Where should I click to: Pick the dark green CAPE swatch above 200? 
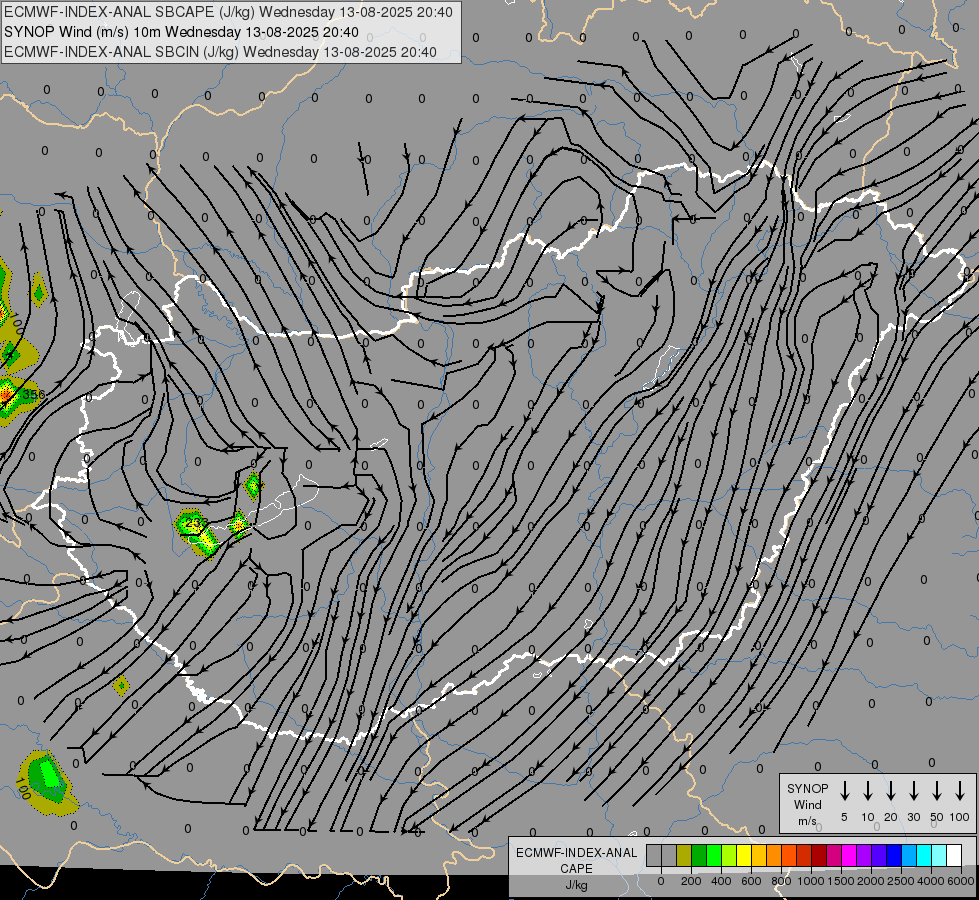point(699,855)
